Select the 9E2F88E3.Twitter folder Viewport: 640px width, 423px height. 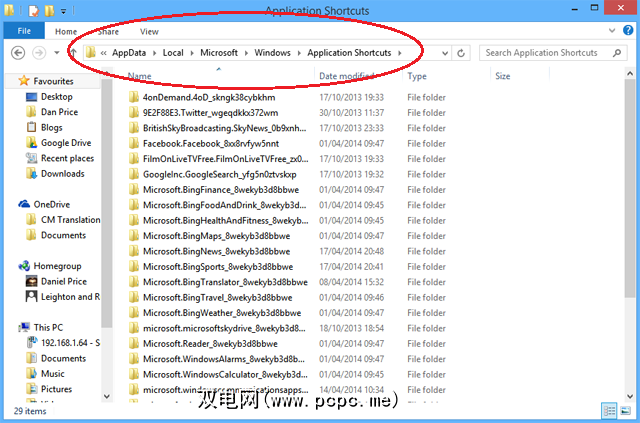210,113
